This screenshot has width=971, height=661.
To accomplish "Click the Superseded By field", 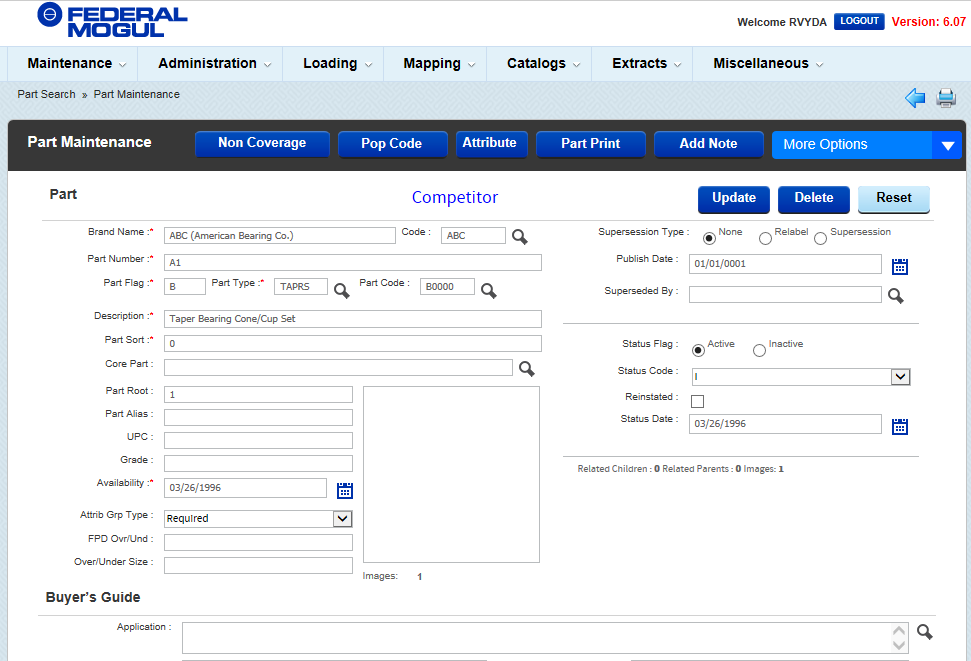I will pyautogui.click(x=785, y=294).
